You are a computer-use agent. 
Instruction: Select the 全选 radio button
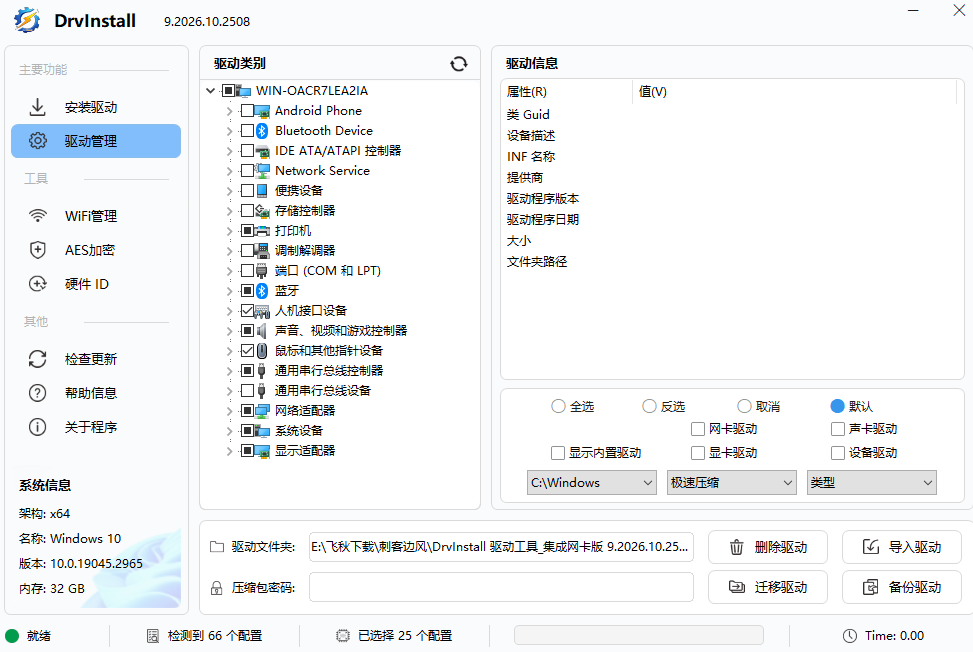click(x=558, y=406)
